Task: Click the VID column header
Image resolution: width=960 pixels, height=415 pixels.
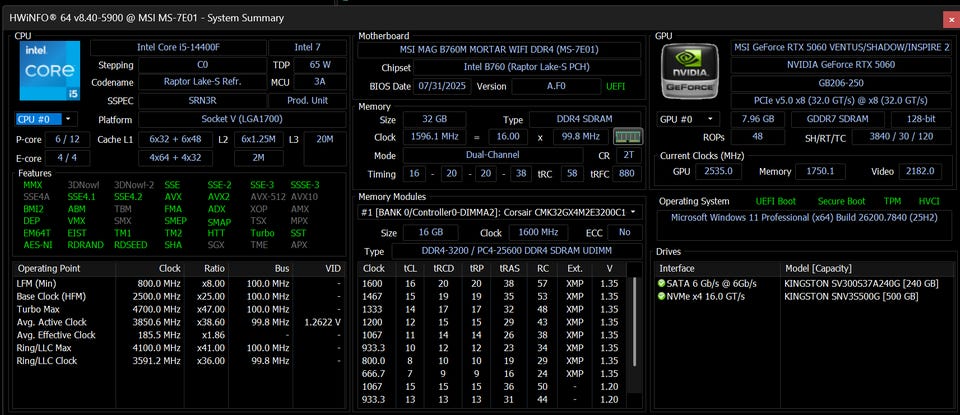Action: click(x=319, y=268)
